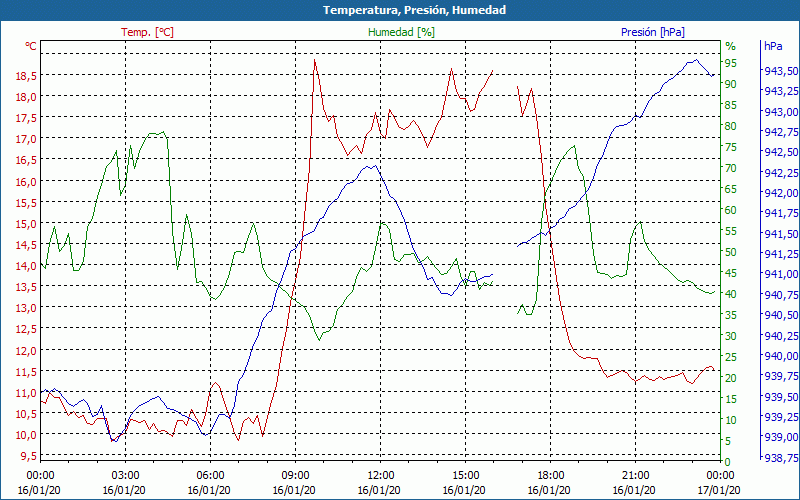The image size is (800, 500).
Task: Select the '13,5' temperature tick label
Action: [x=26, y=287]
